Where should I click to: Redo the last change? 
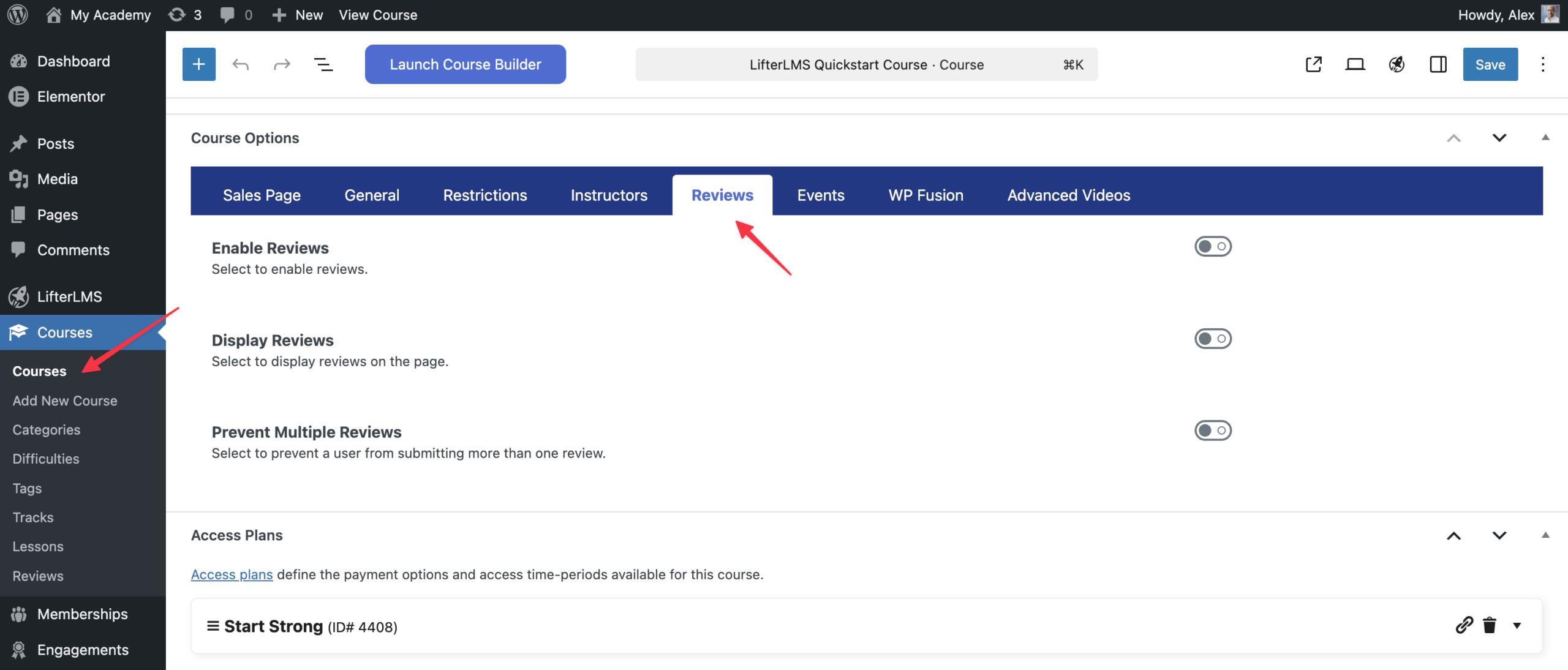coord(282,64)
